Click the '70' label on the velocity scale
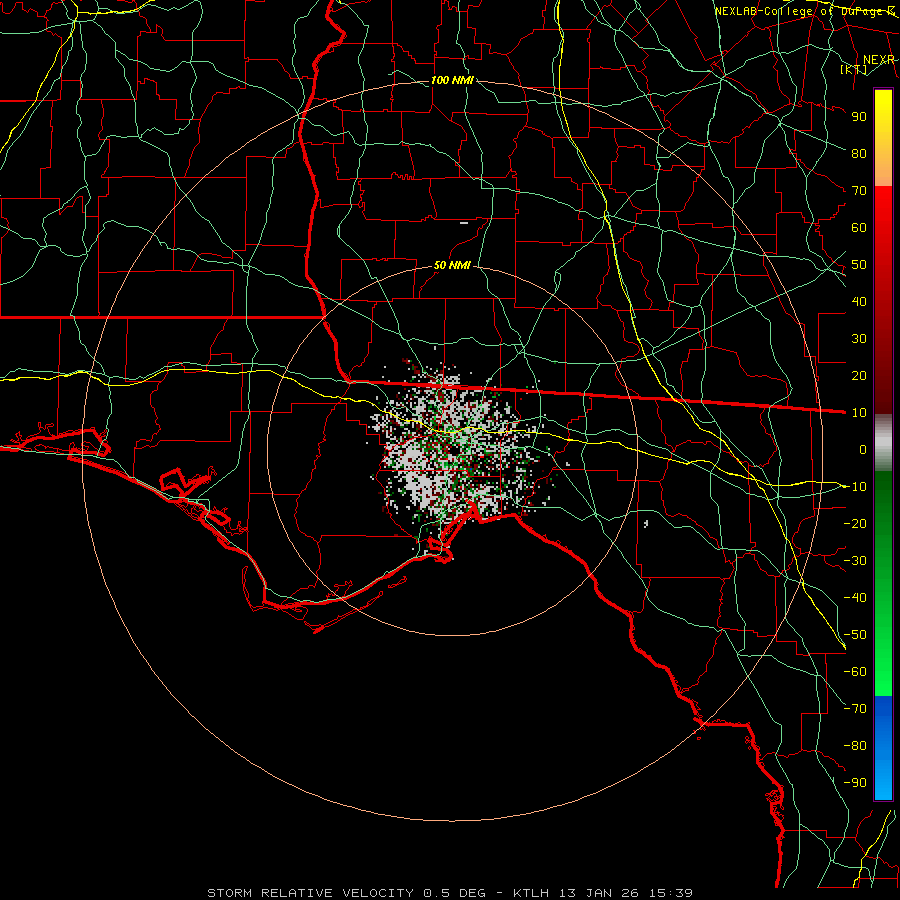The height and width of the screenshot is (900, 900). [x=859, y=191]
